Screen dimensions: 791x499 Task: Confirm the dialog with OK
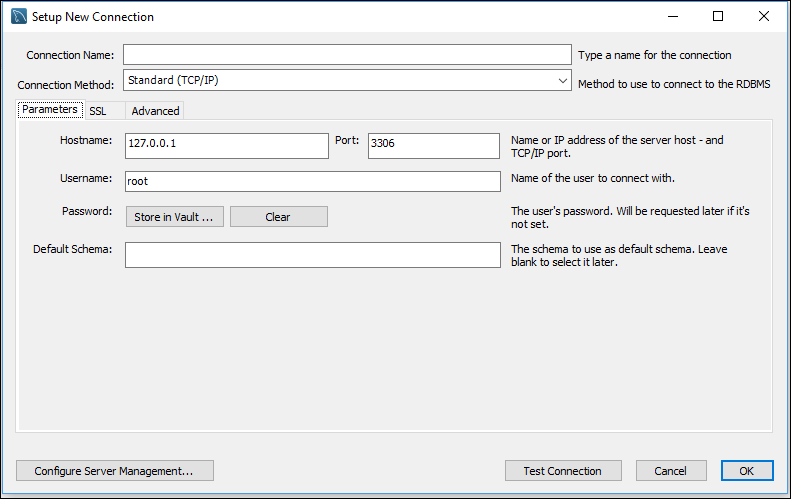click(x=747, y=471)
